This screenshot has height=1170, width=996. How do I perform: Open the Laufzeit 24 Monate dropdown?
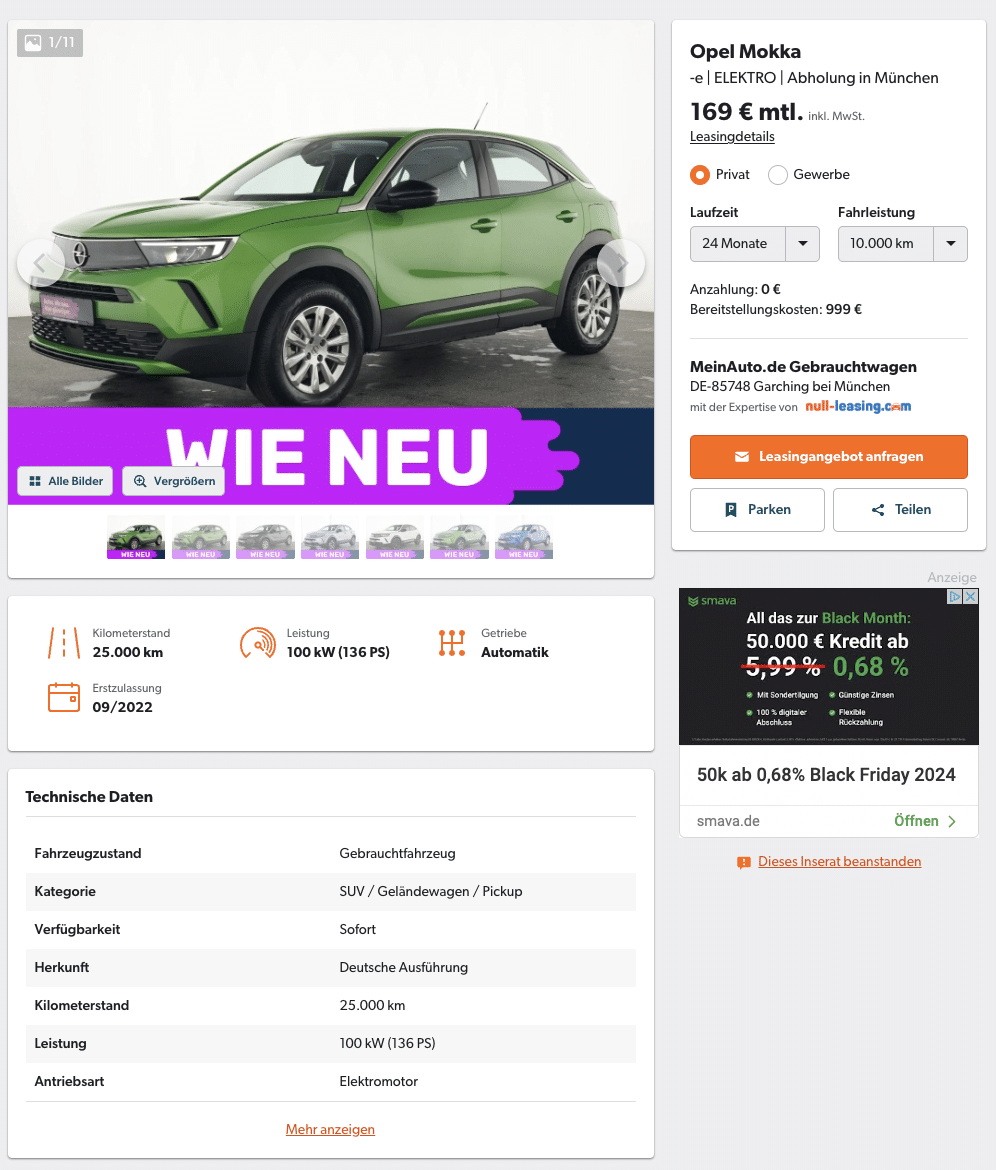[x=755, y=244]
